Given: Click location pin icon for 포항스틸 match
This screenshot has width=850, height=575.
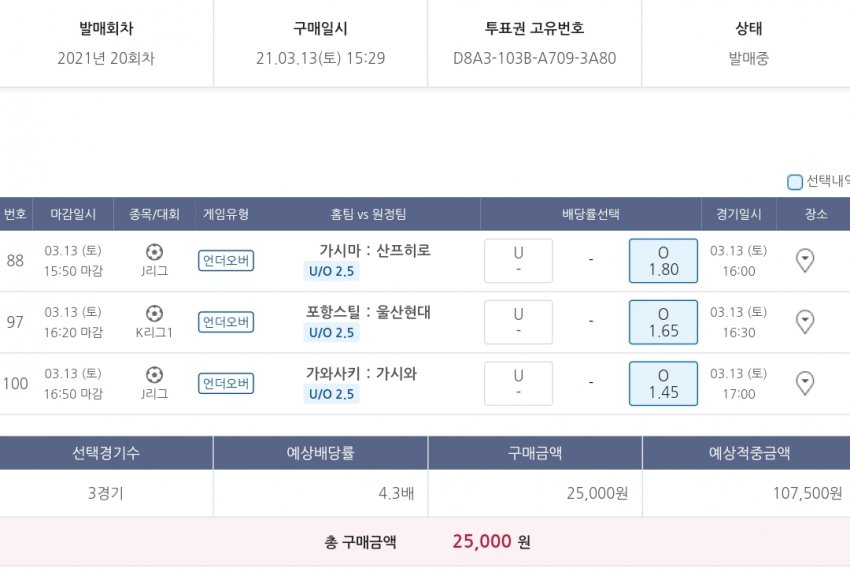Looking at the screenshot, I should tap(804, 322).
